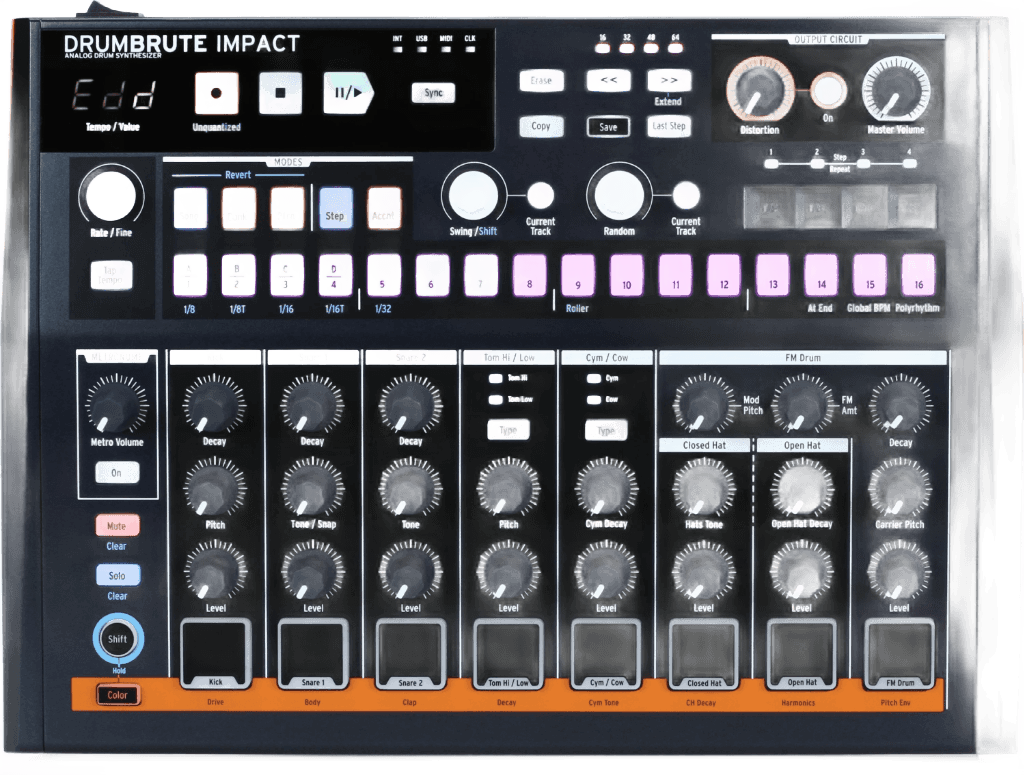This screenshot has width=1025, height=777.
Task: Push the Color button
Action: tap(117, 695)
